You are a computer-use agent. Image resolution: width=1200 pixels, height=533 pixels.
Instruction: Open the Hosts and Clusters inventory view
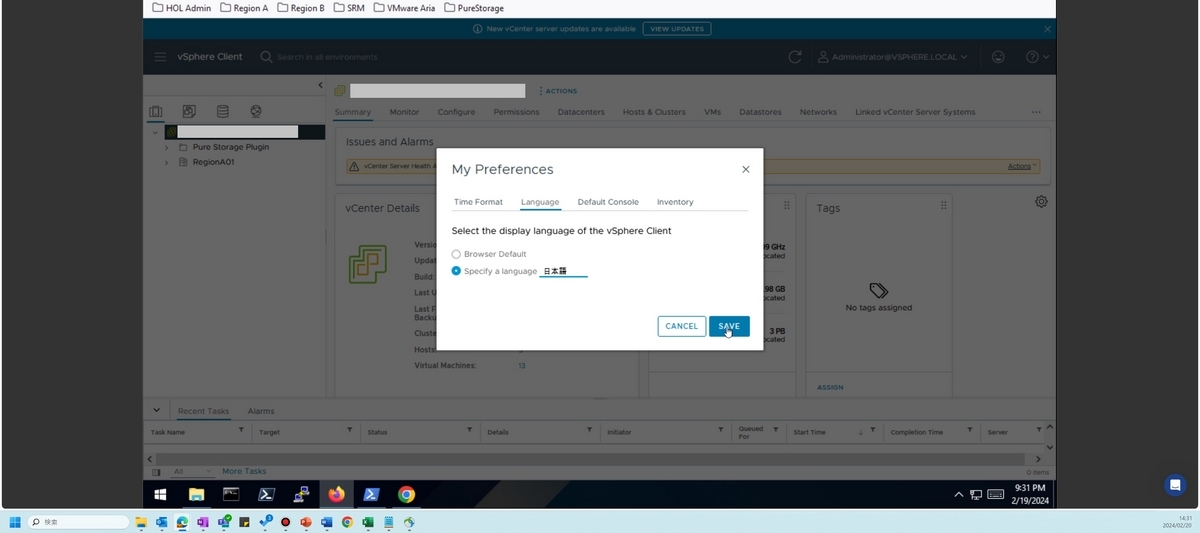[156, 112]
